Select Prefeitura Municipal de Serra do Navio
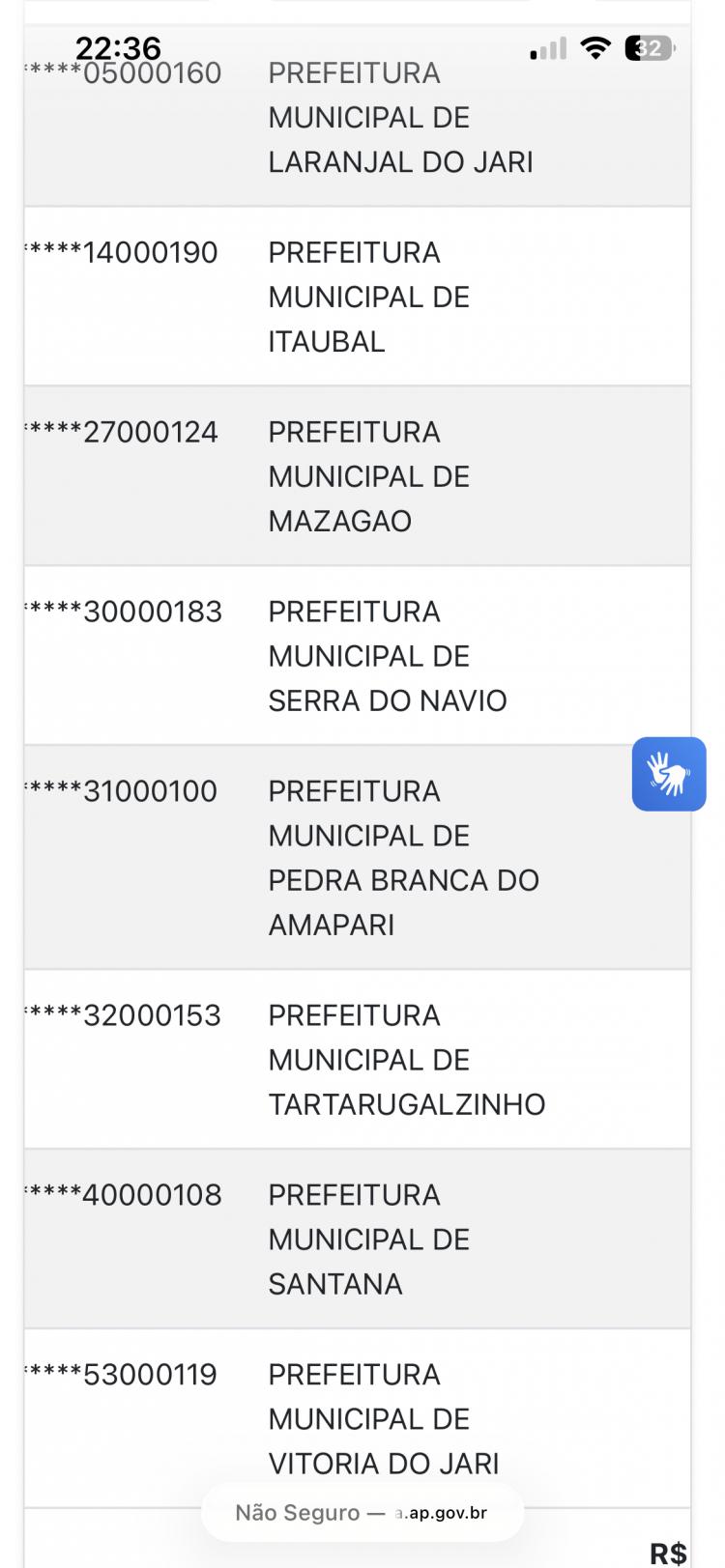Image resolution: width=725 pixels, height=1568 pixels. tap(387, 656)
